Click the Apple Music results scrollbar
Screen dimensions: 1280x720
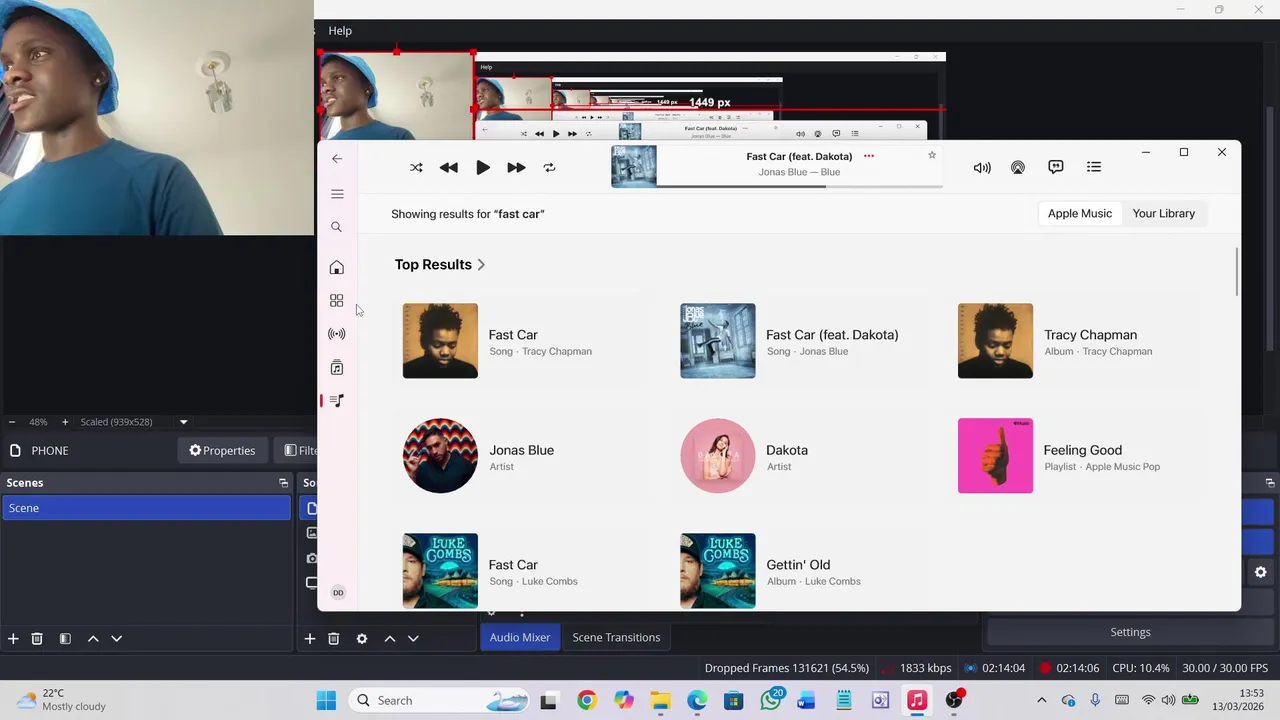click(x=1237, y=271)
